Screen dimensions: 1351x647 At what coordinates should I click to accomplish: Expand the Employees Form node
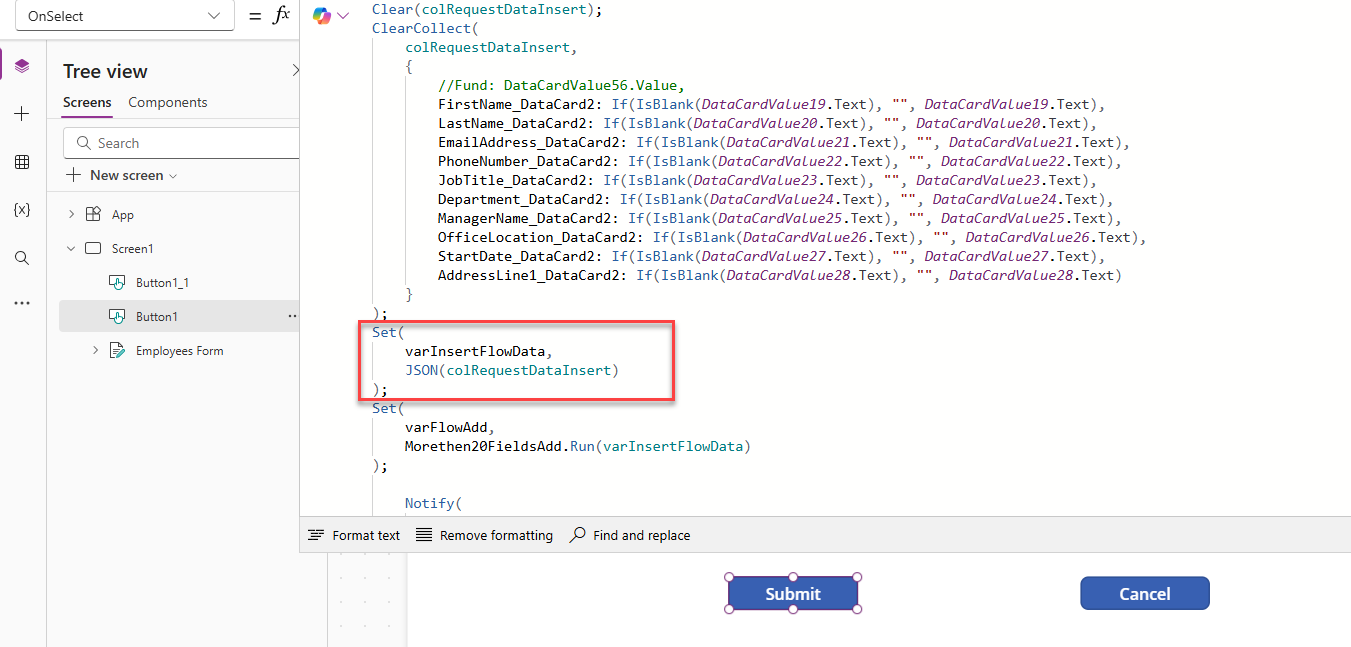click(96, 351)
